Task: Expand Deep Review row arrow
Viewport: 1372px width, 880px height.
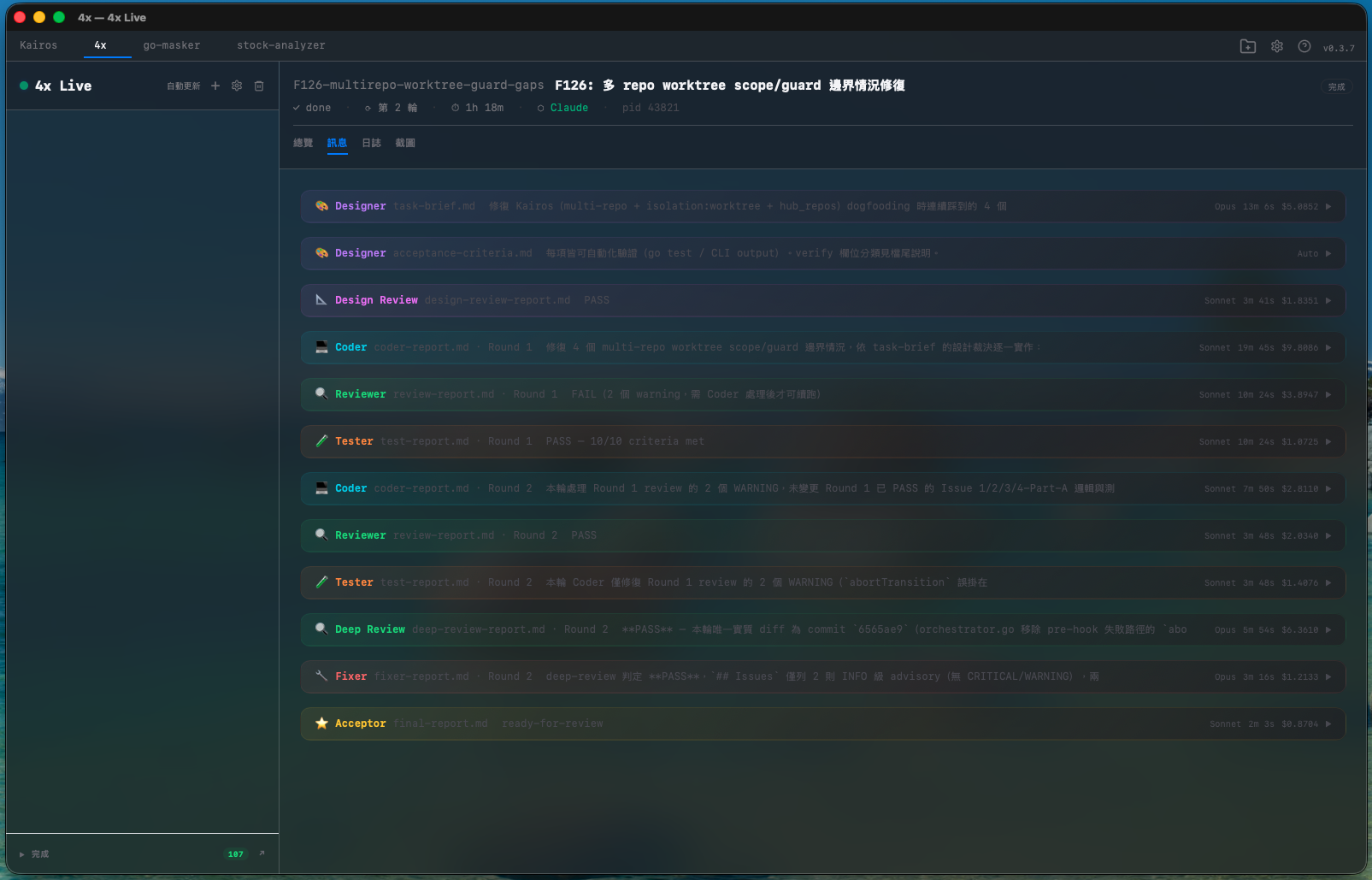Action: pyautogui.click(x=1328, y=630)
